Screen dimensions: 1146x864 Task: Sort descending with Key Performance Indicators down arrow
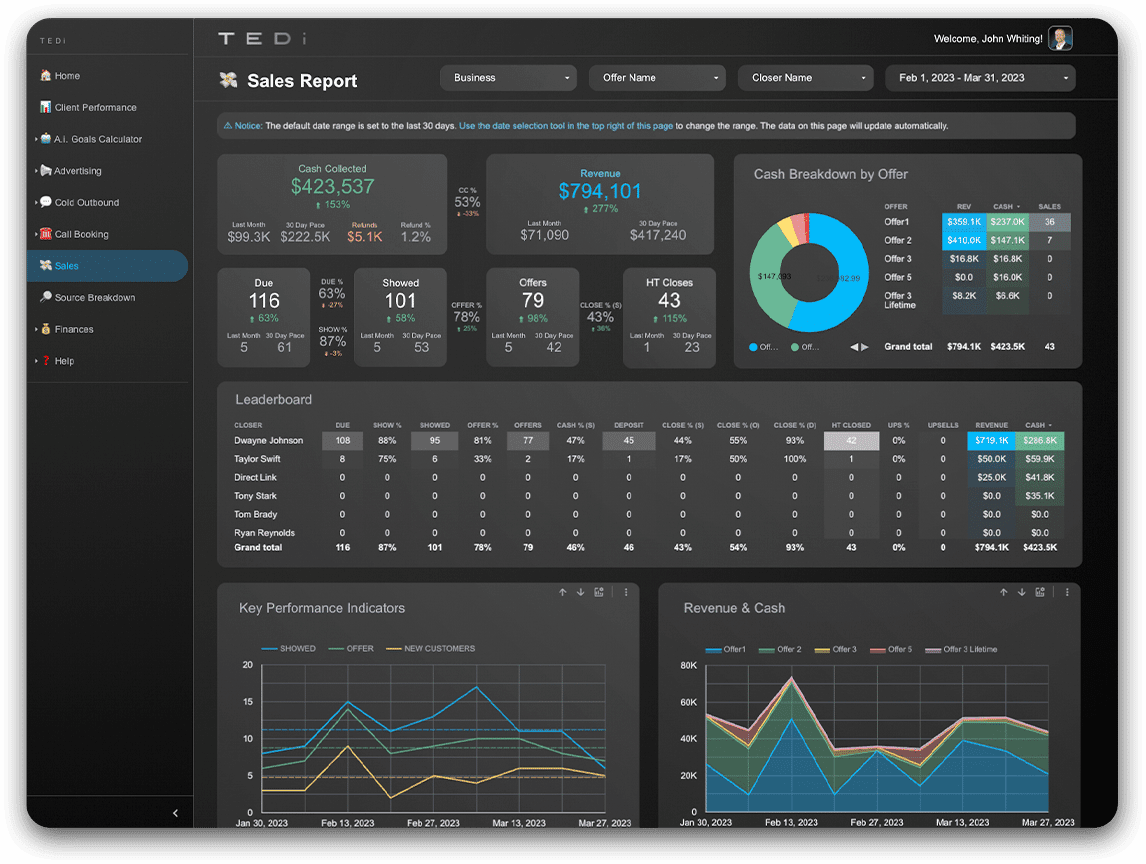click(580, 592)
